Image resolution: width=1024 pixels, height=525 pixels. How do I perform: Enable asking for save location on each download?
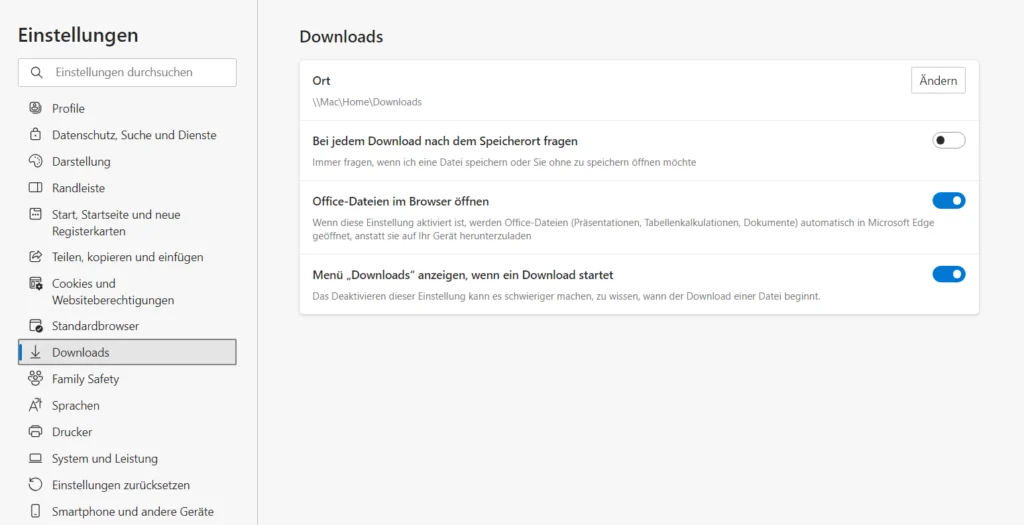click(x=948, y=140)
